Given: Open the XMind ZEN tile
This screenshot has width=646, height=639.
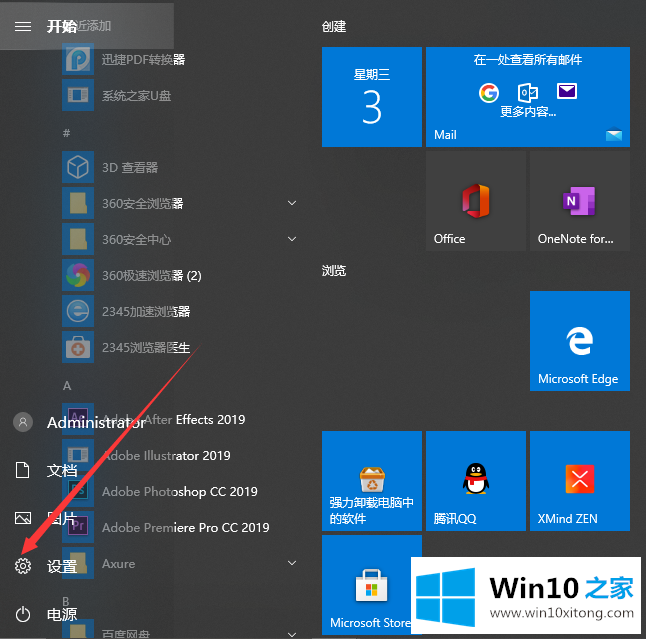Looking at the screenshot, I should pyautogui.click(x=580, y=481).
